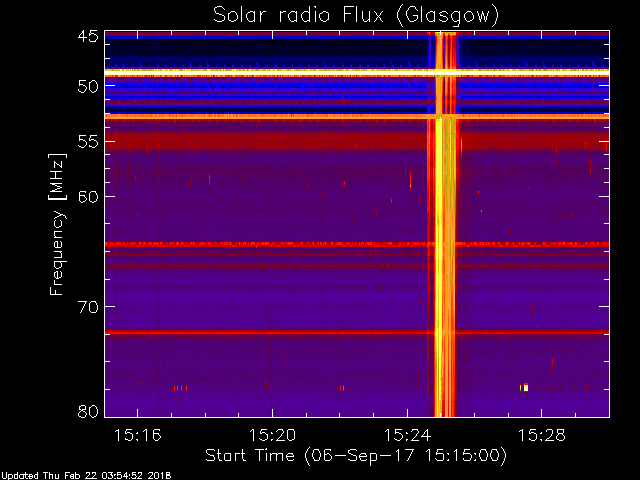Click the 'Start Time (06-Sep-17 15:15:00)' label
The image size is (640, 480).
356,456
